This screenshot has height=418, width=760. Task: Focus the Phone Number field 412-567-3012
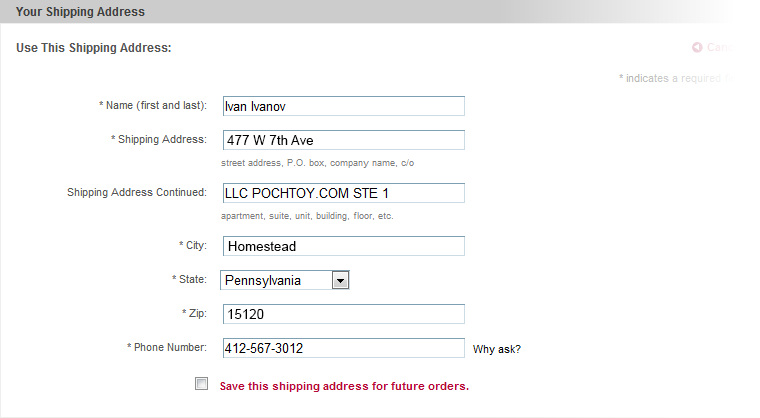click(342, 348)
